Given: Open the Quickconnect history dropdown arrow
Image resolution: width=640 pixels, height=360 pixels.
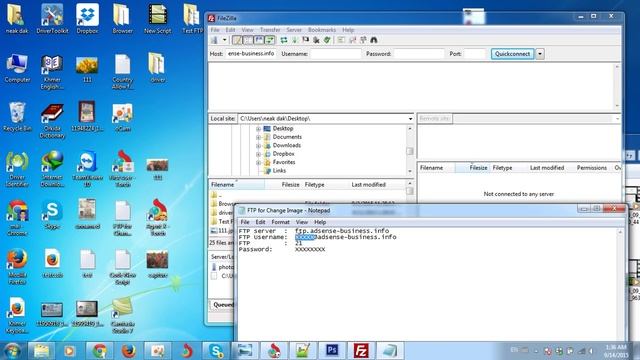Looking at the screenshot, I should coord(540,54).
